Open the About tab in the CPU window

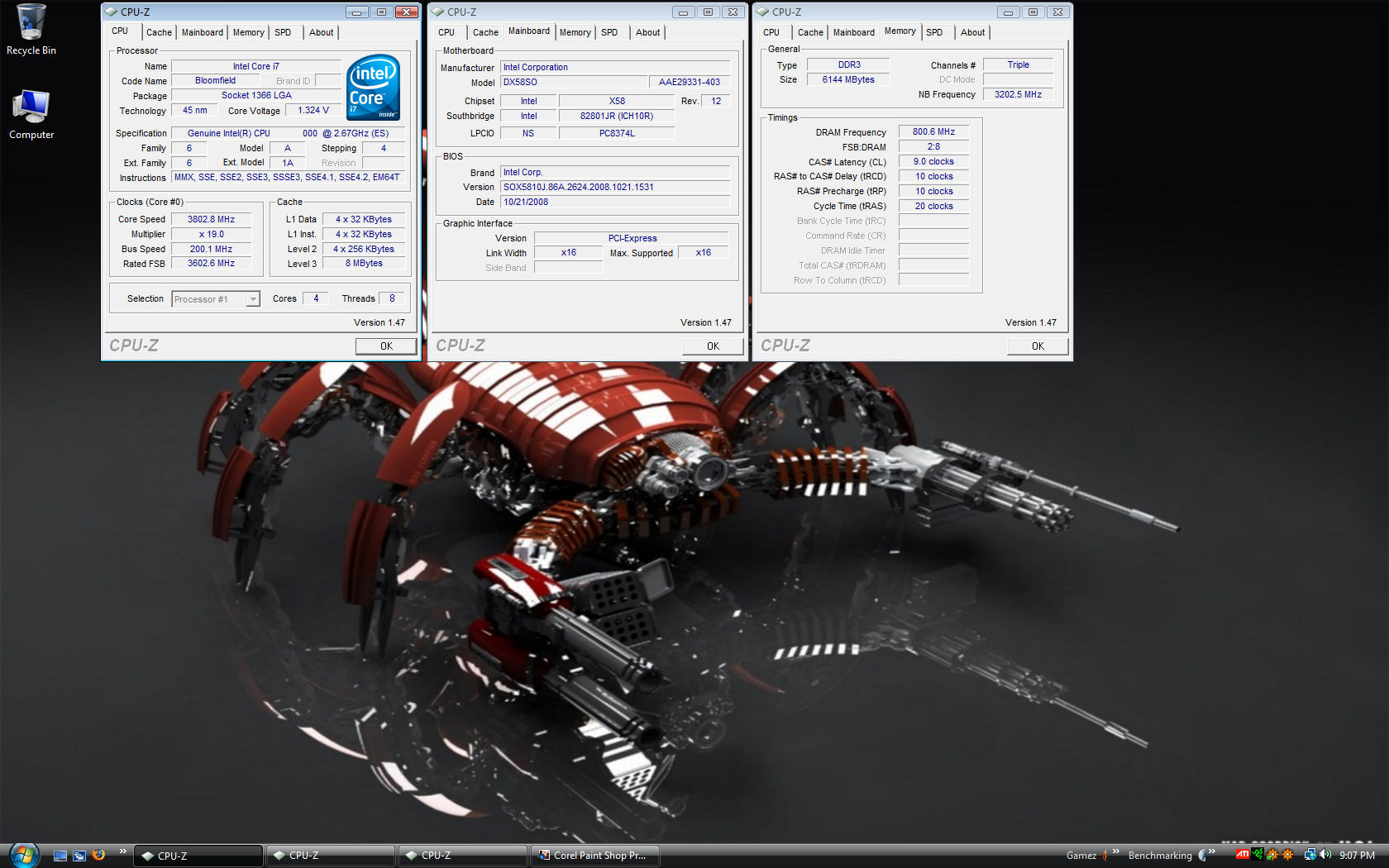322,32
